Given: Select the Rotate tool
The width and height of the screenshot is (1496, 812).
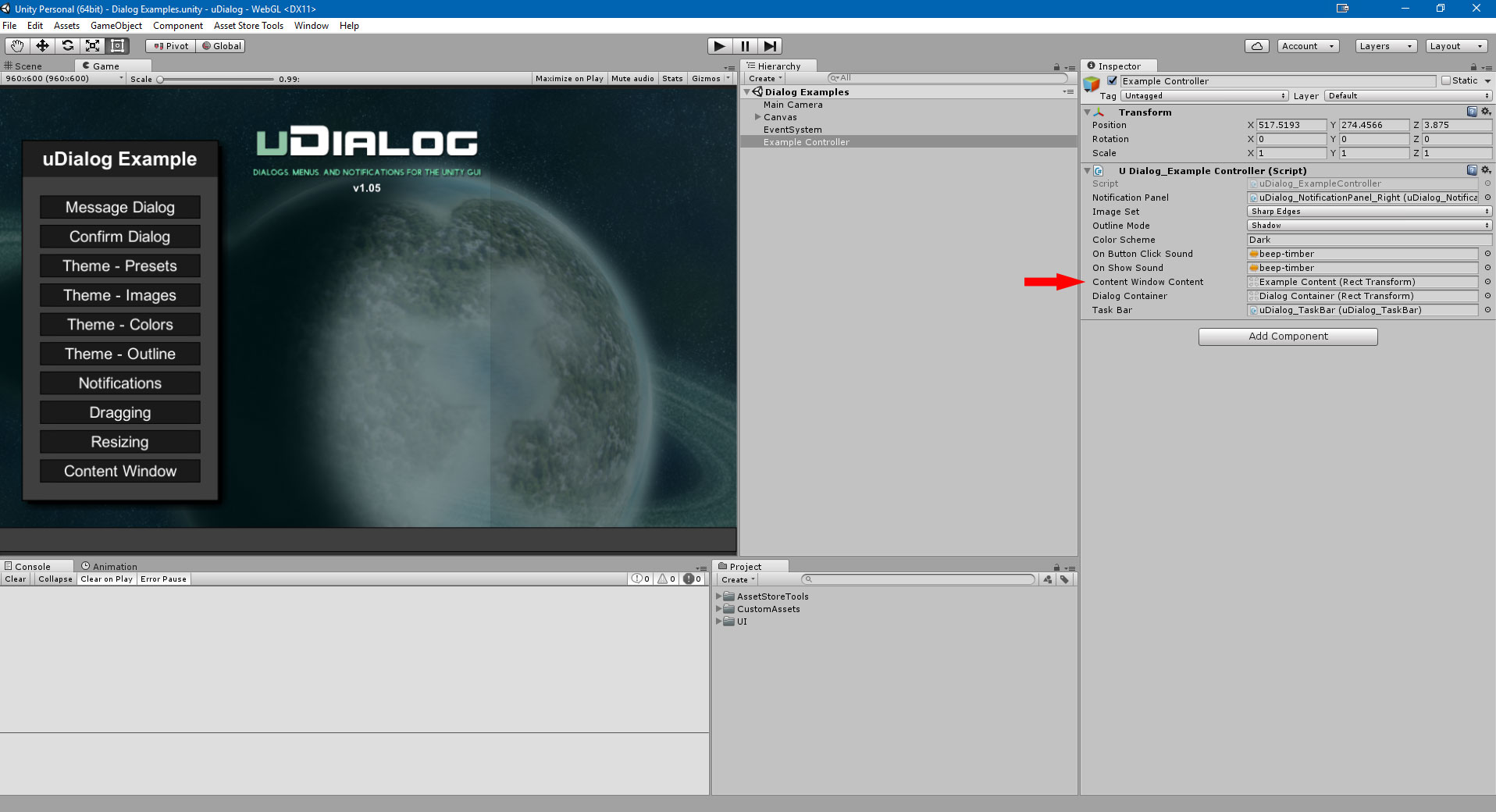Looking at the screenshot, I should pos(67,45).
